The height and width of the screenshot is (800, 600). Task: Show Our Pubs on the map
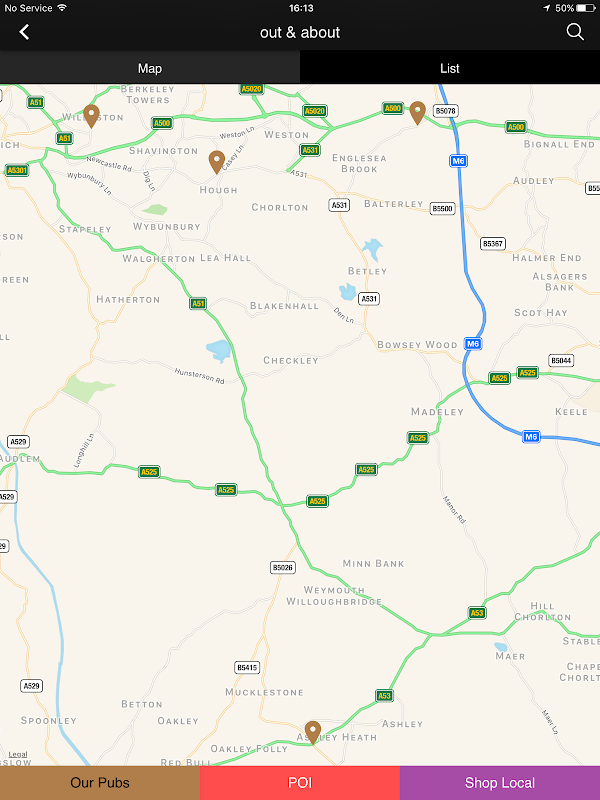tap(100, 783)
